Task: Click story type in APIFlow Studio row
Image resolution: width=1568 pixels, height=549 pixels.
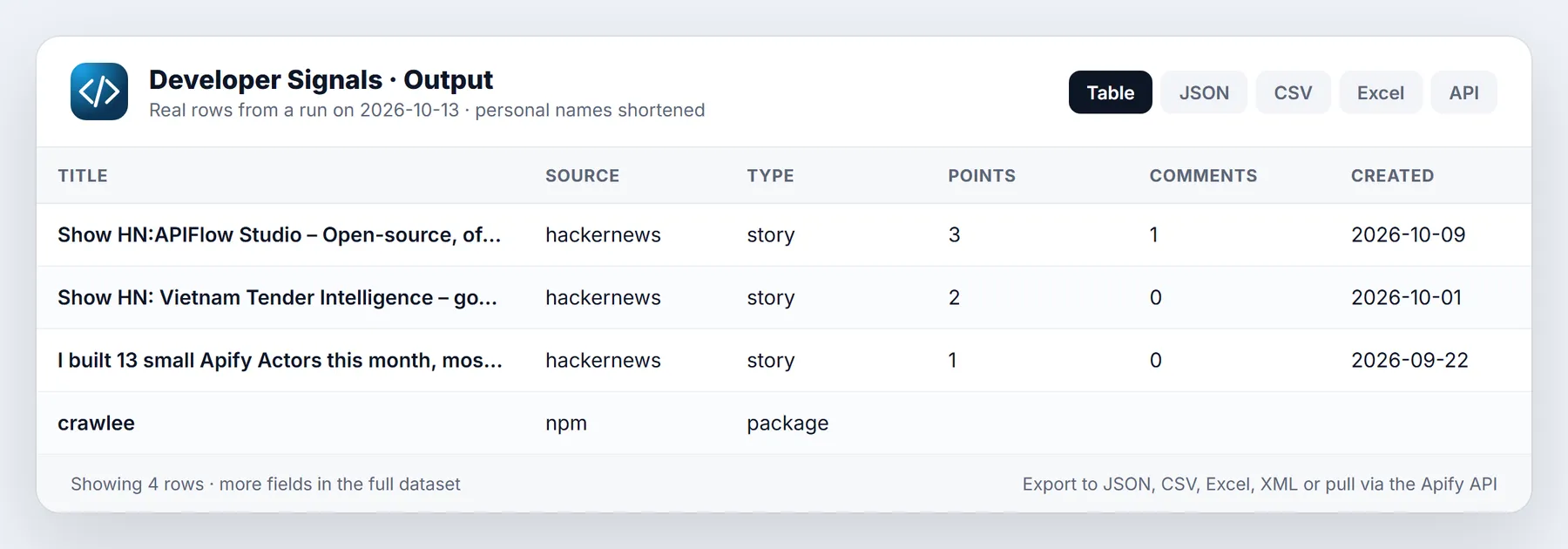Action: [x=771, y=235]
